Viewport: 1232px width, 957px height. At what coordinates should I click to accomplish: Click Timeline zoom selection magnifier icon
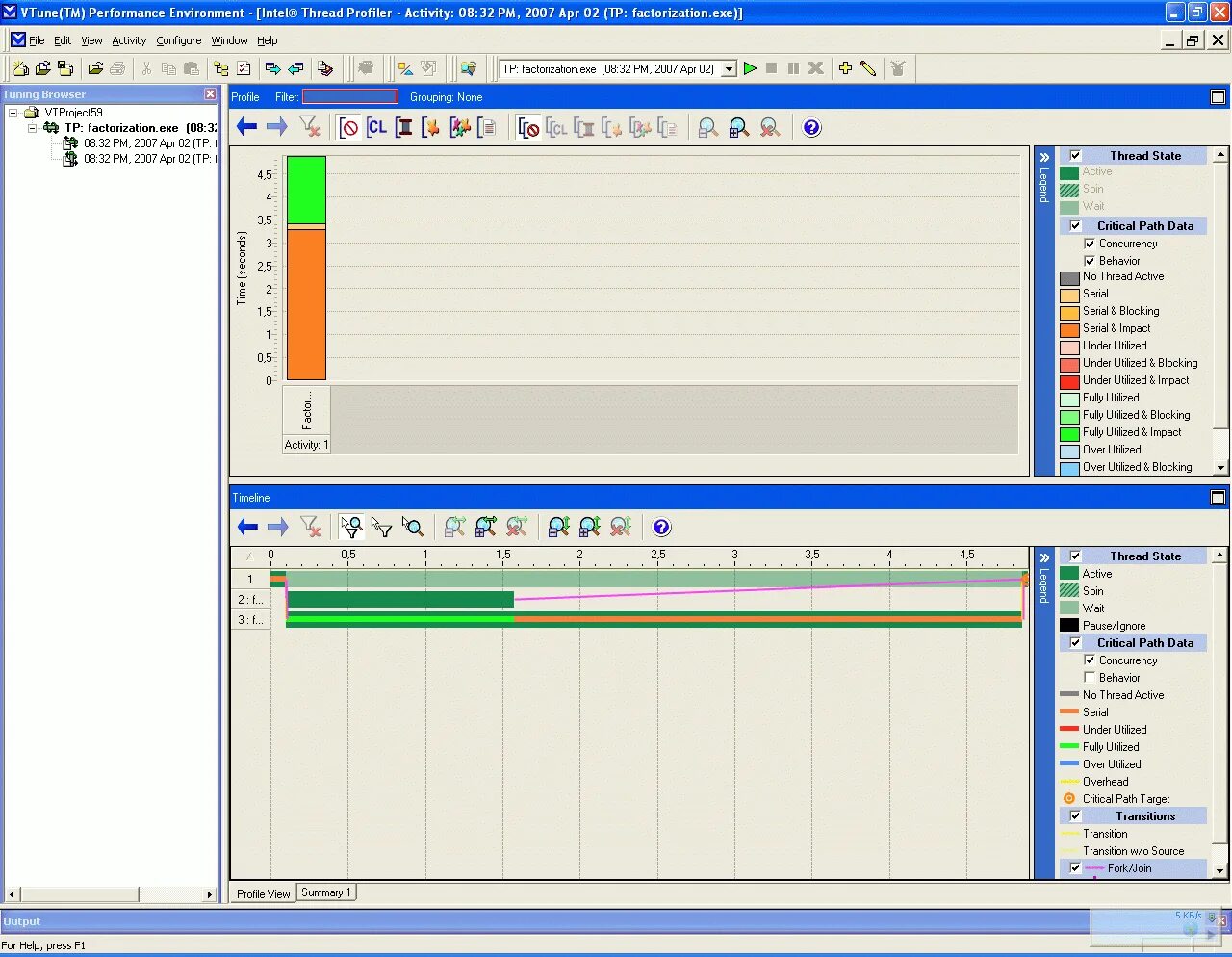point(413,527)
